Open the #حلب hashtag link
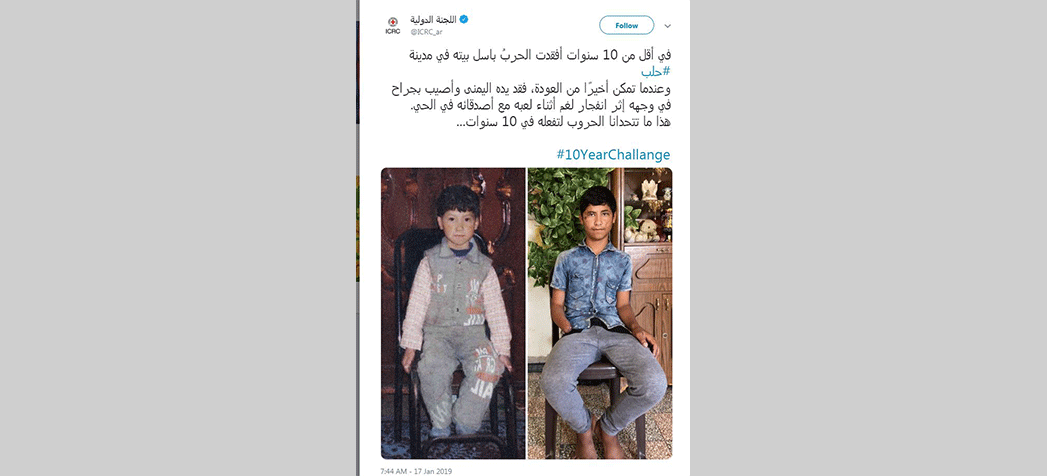The height and width of the screenshot is (476, 1047). 655,71
